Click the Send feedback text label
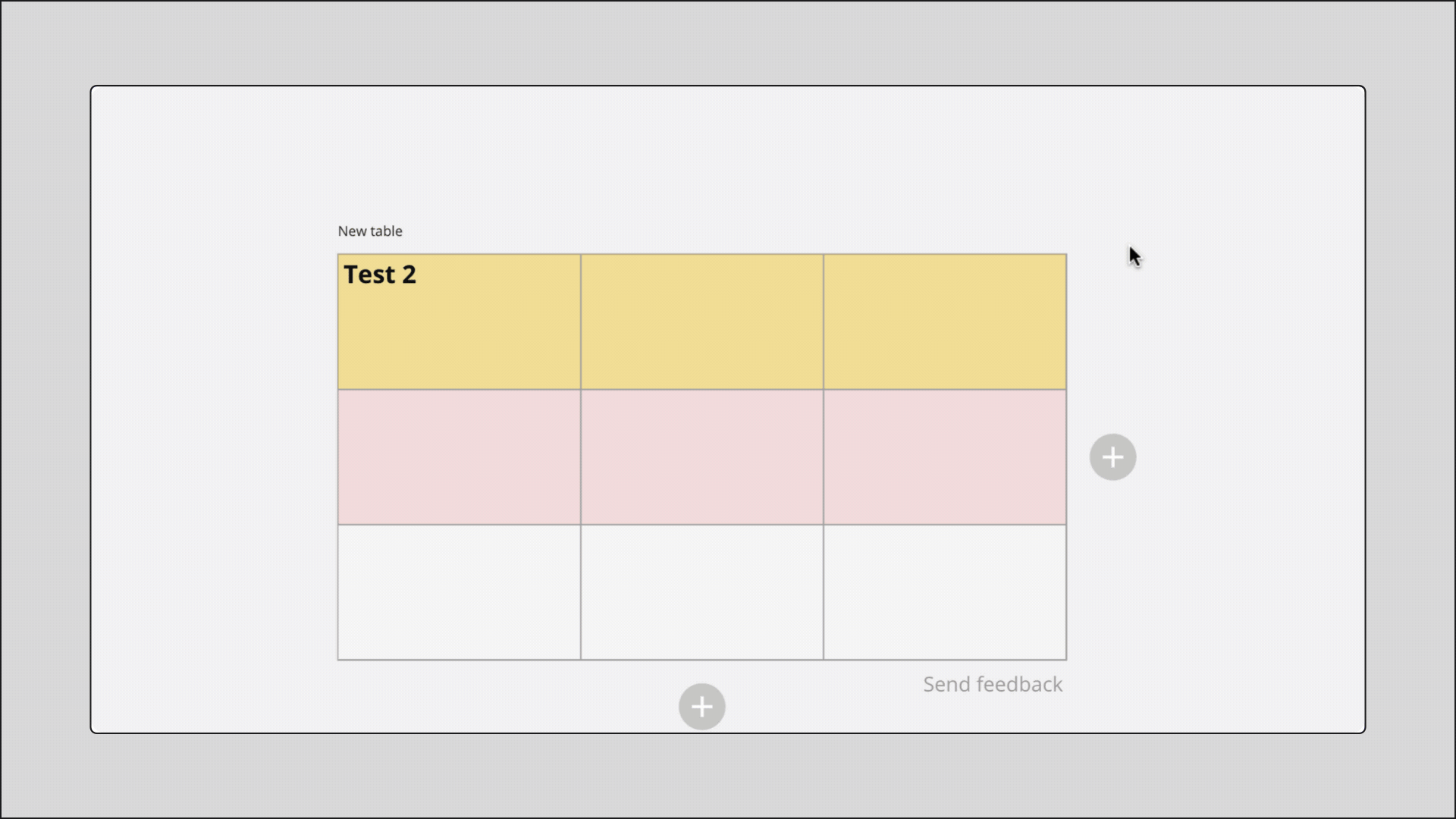Image resolution: width=1456 pixels, height=819 pixels. [992, 684]
